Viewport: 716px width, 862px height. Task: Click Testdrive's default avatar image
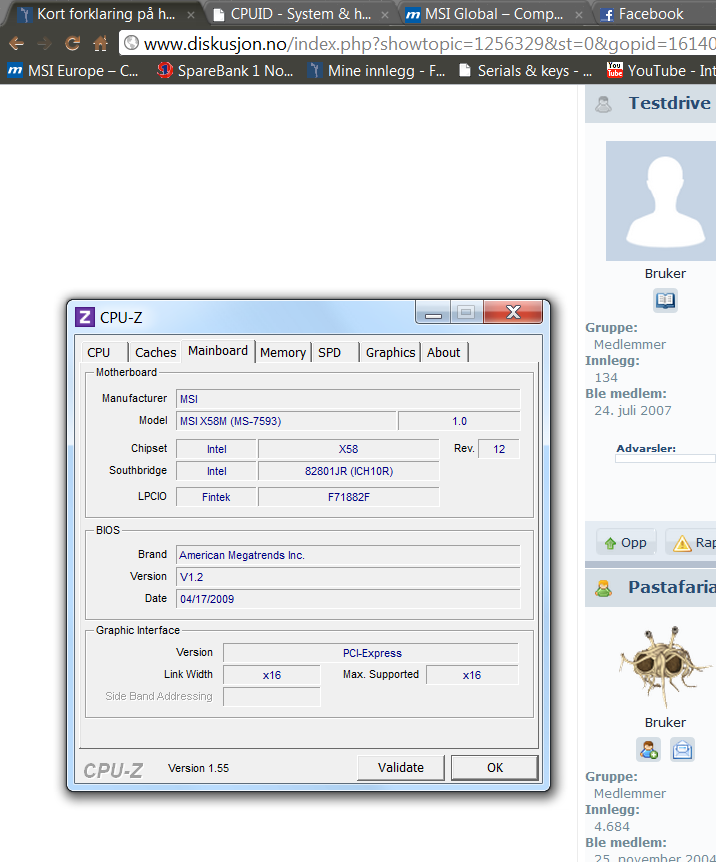(661, 201)
